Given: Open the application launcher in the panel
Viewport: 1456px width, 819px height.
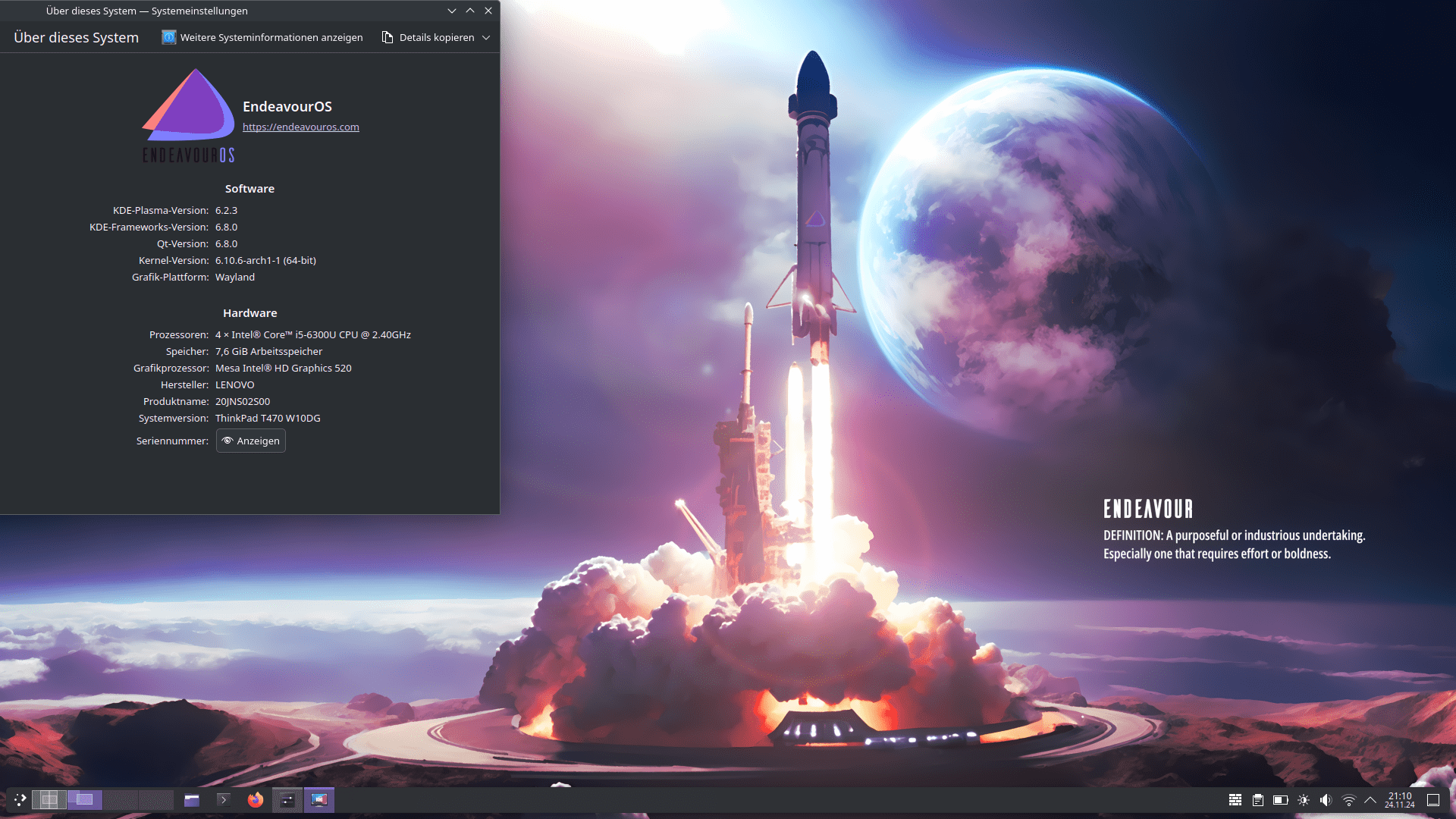Looking at the screenshot, I should [20, 799].
